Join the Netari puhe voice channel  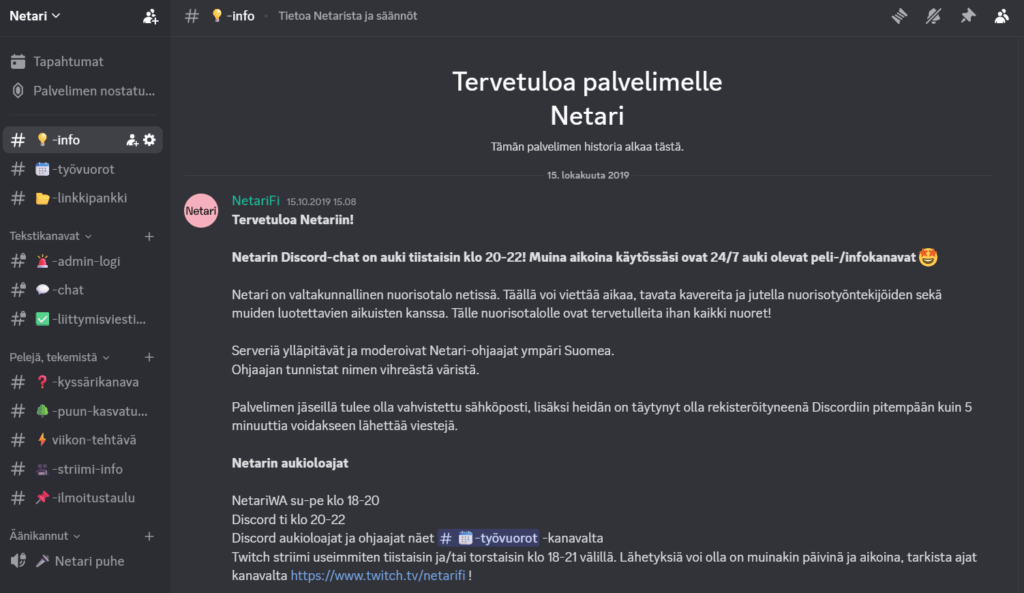pos(89,561)
